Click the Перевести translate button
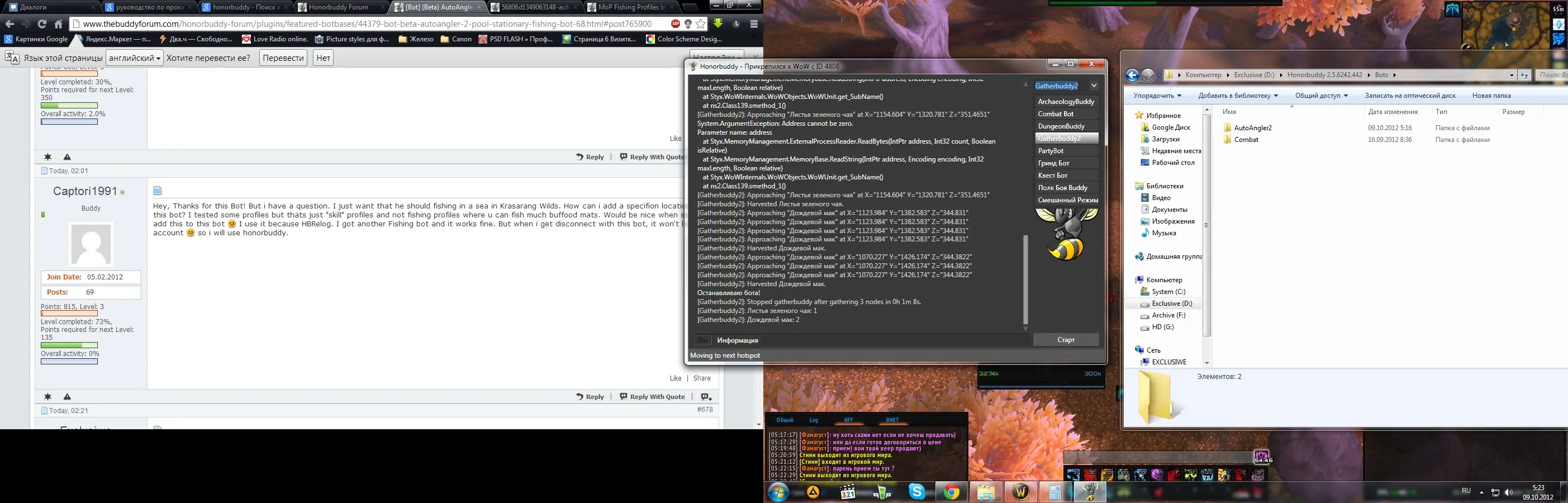 click(x=283, y=58)
